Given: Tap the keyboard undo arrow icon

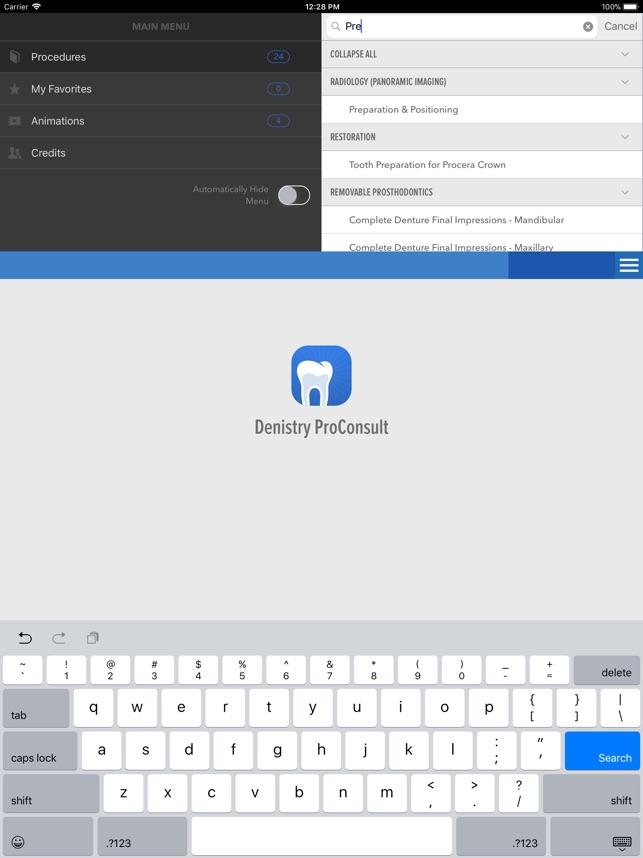Looking at the screenshot, I should point(25,638).
